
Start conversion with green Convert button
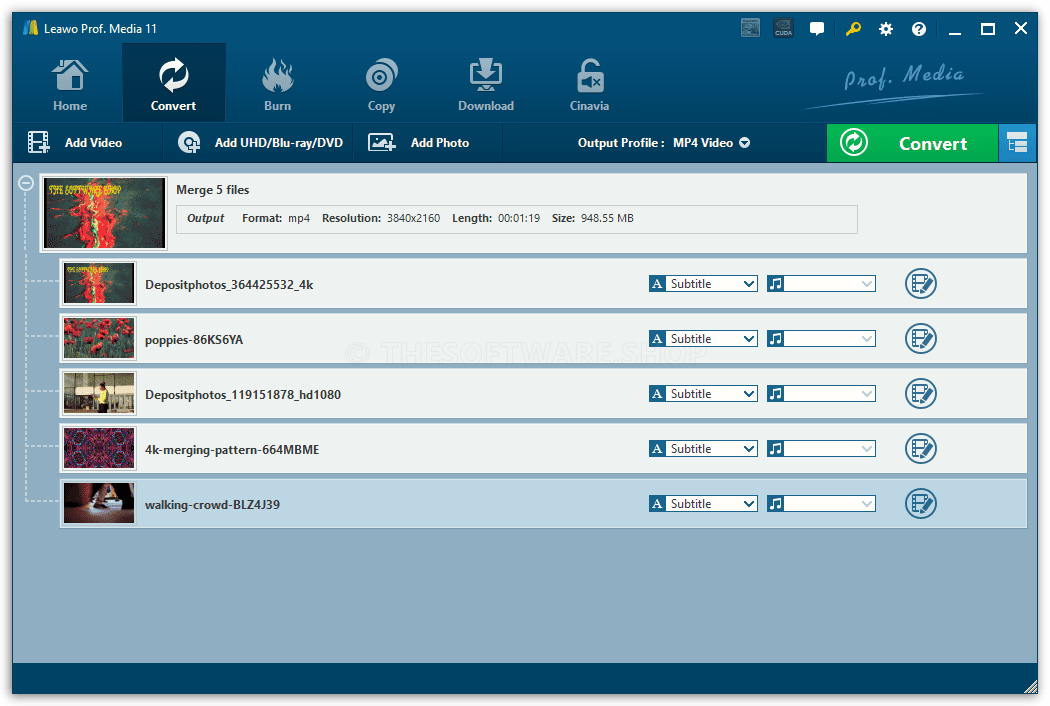click(912, 143)
